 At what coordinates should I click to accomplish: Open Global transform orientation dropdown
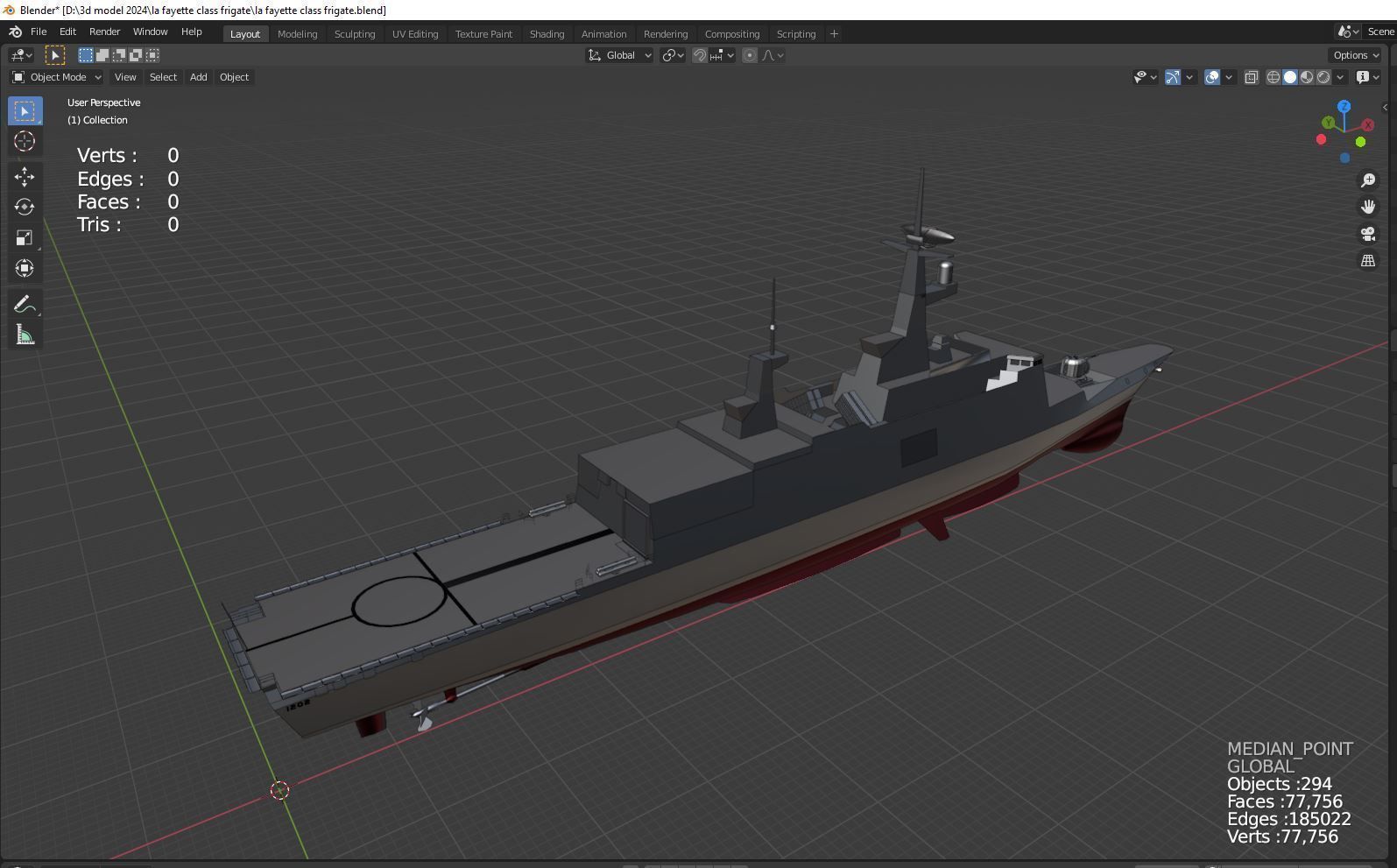pos(619,55)
